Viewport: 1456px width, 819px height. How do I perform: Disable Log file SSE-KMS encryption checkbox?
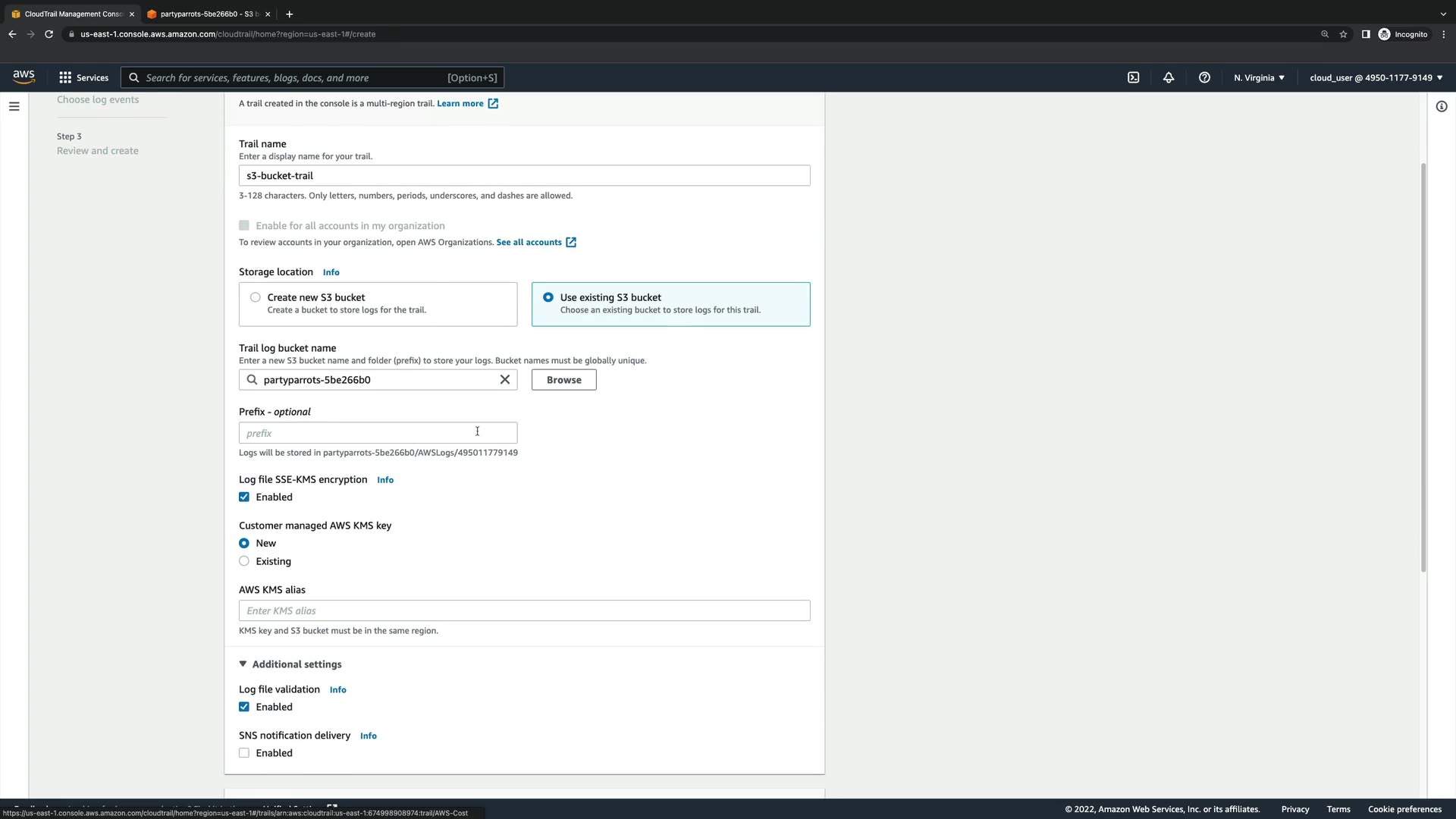tap(244, 497)
